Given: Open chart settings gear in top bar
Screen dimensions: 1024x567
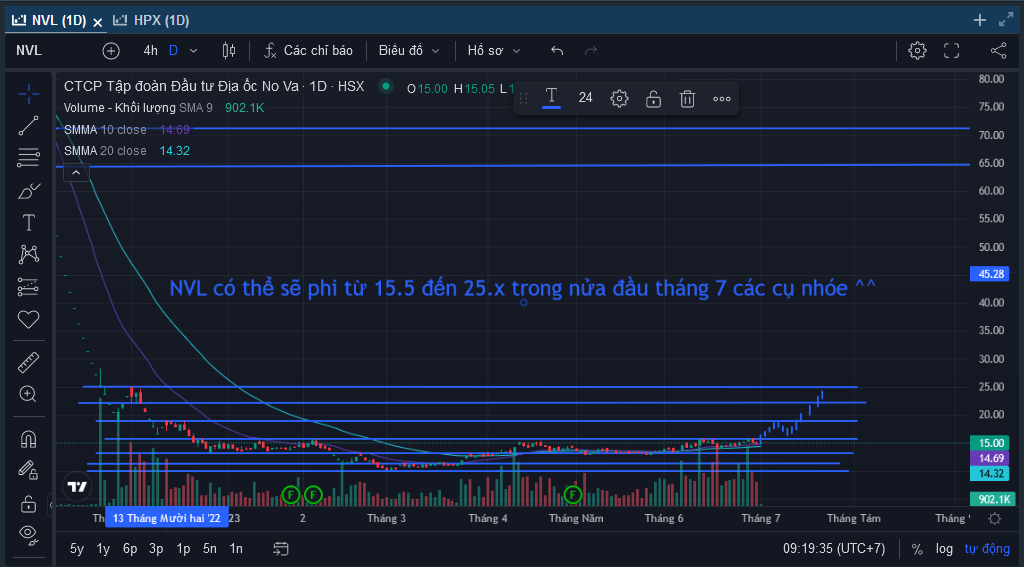Looking at the screenshot, I should point(917,50).
